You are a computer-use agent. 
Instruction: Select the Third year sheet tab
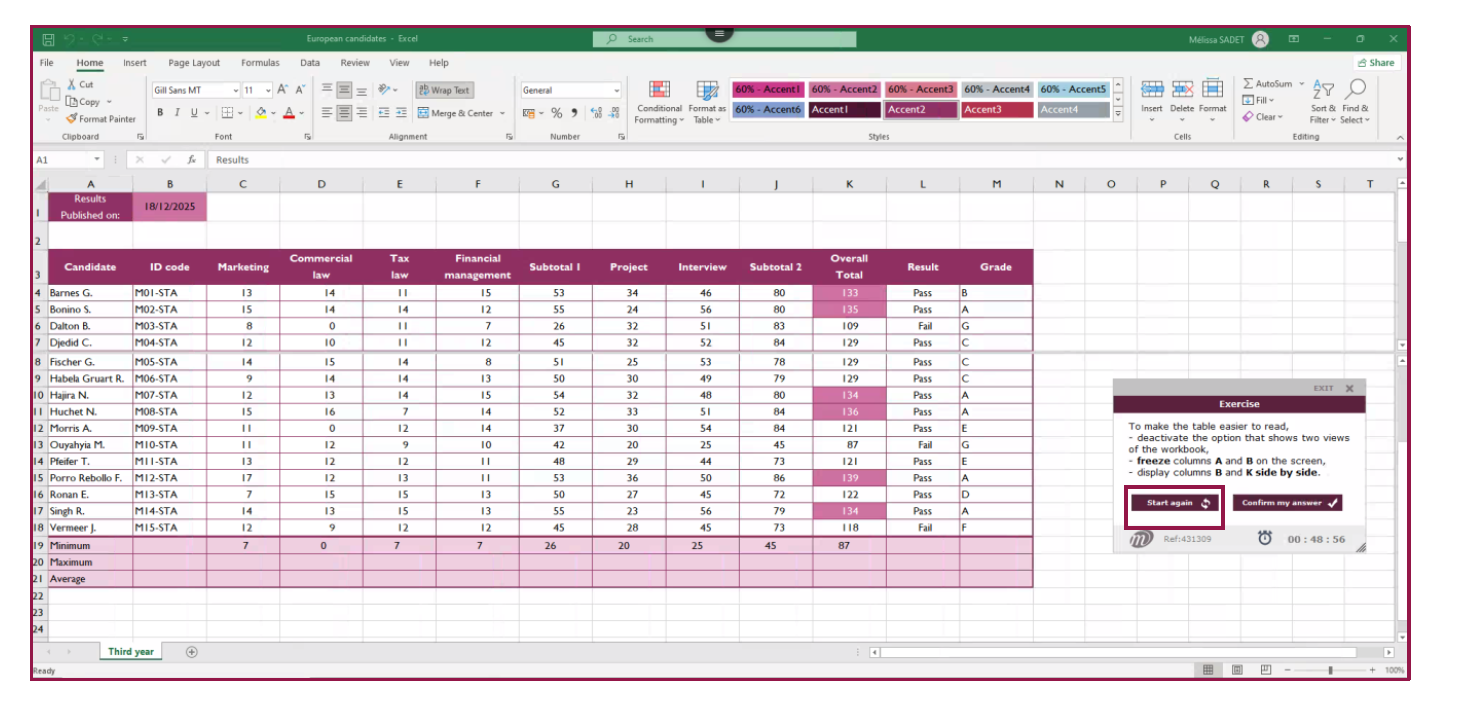click(131, 652)
